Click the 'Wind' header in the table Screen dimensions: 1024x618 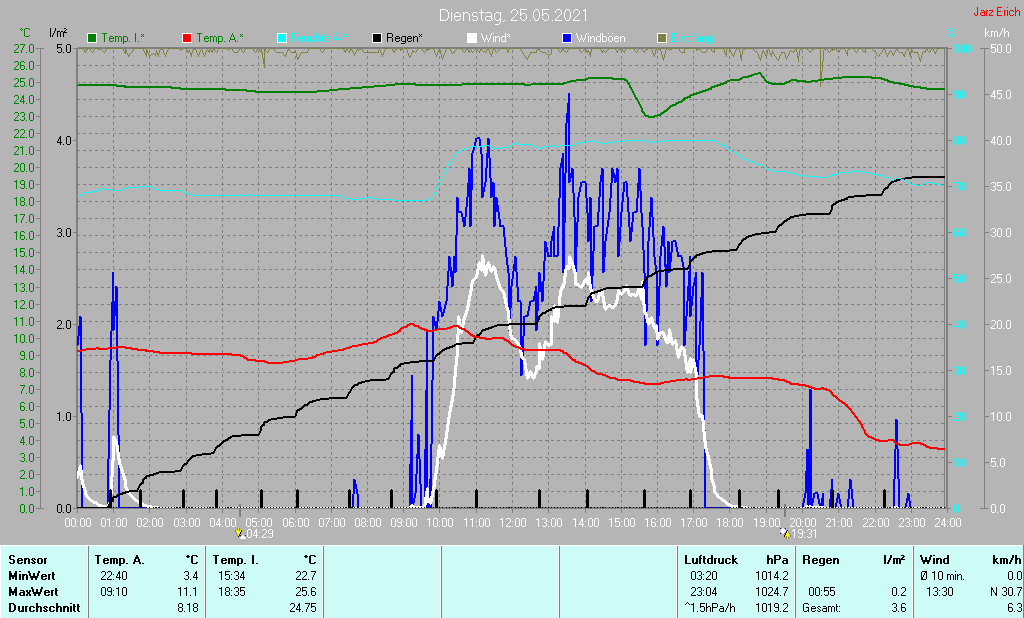coord(935,560)
